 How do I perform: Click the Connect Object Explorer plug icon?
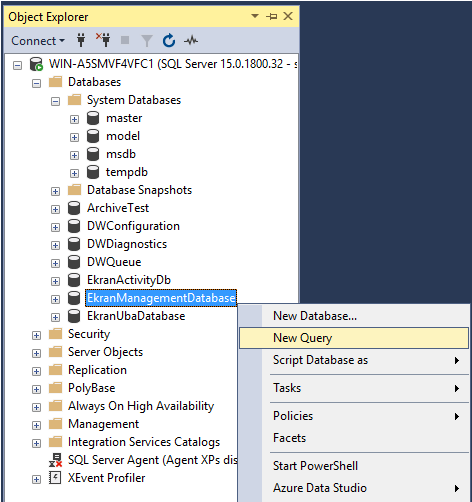(81, 40)
